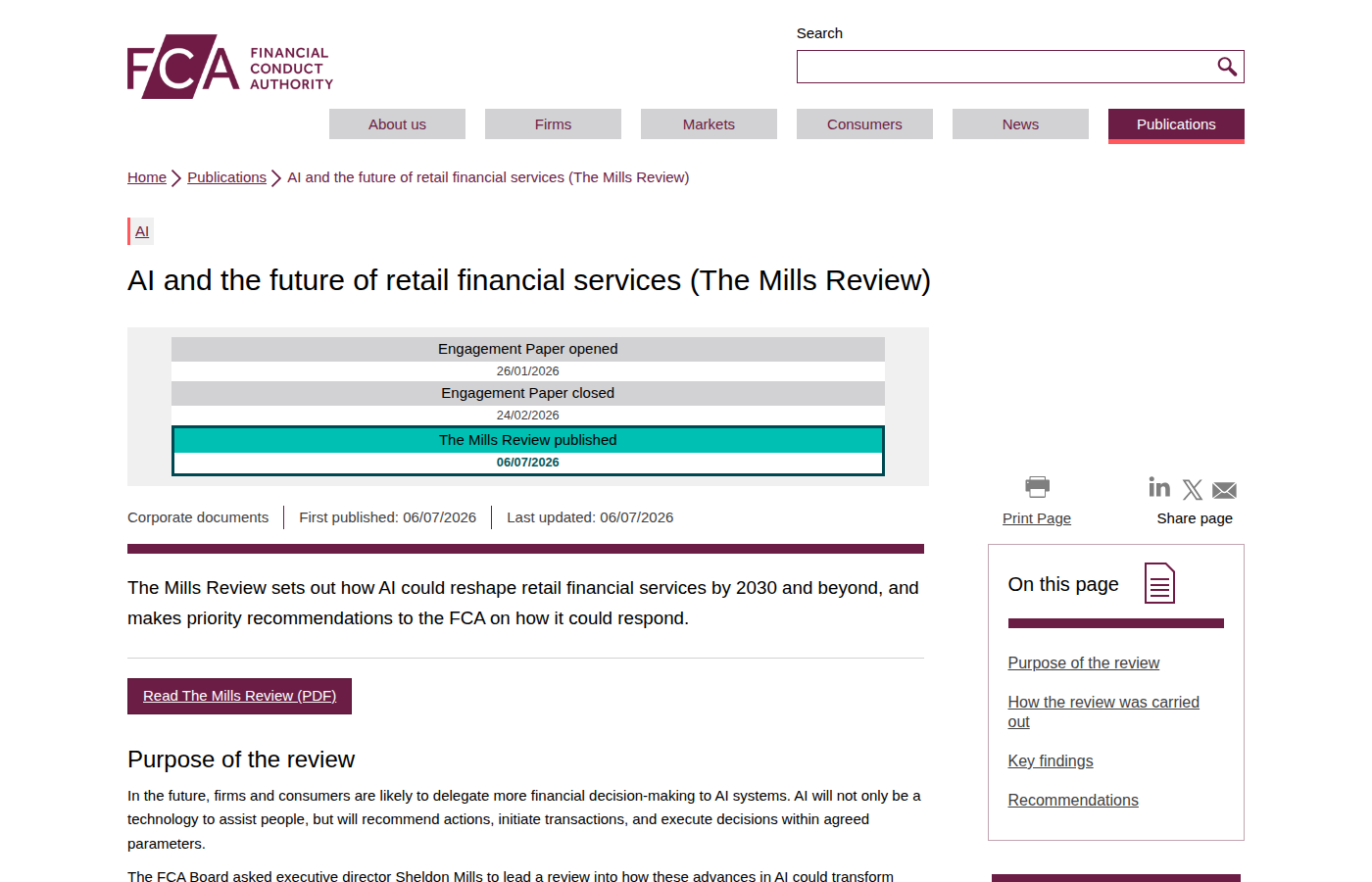Image resolution: width=1372 pixels, height=882 pixels.
Task: Click the printer icon
Action: coord(1037,486)
